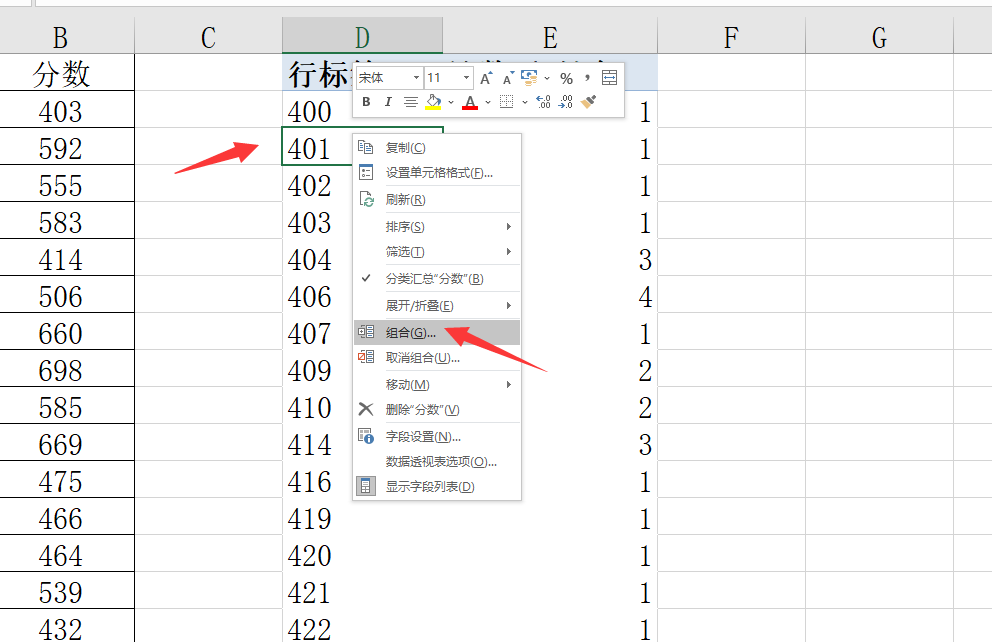
Task: Open fill color dropdown arrow
Action: coord(451,102)
